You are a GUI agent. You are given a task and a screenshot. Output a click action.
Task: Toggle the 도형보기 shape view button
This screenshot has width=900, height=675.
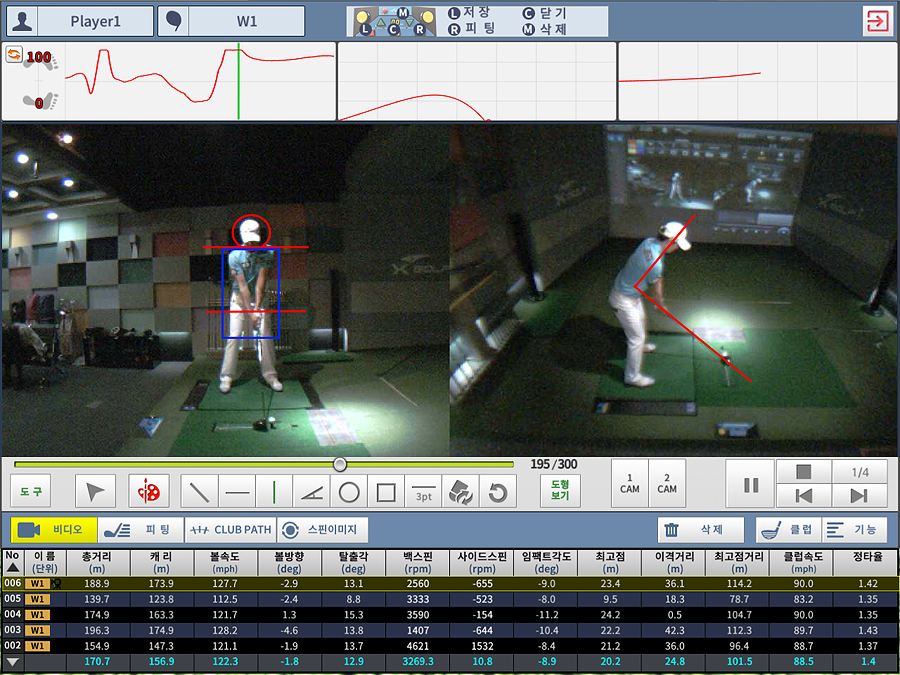[x=560, y=489]
